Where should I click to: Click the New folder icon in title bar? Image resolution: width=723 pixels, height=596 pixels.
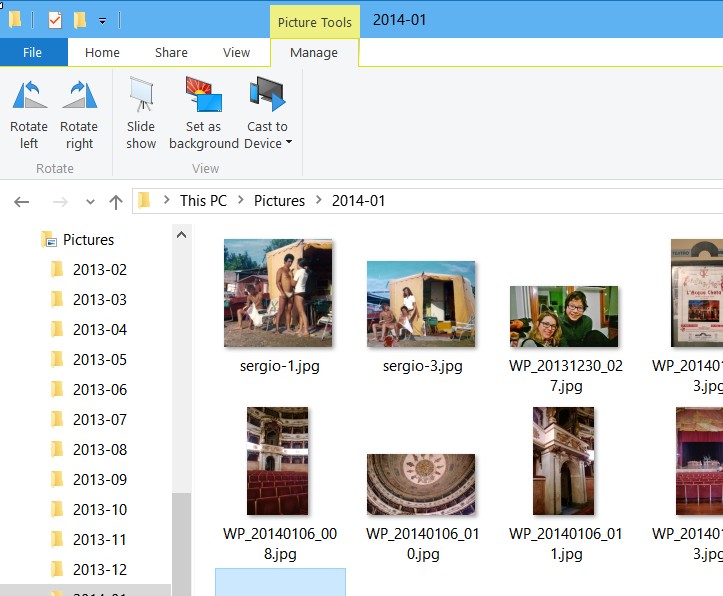click(80, 20)
